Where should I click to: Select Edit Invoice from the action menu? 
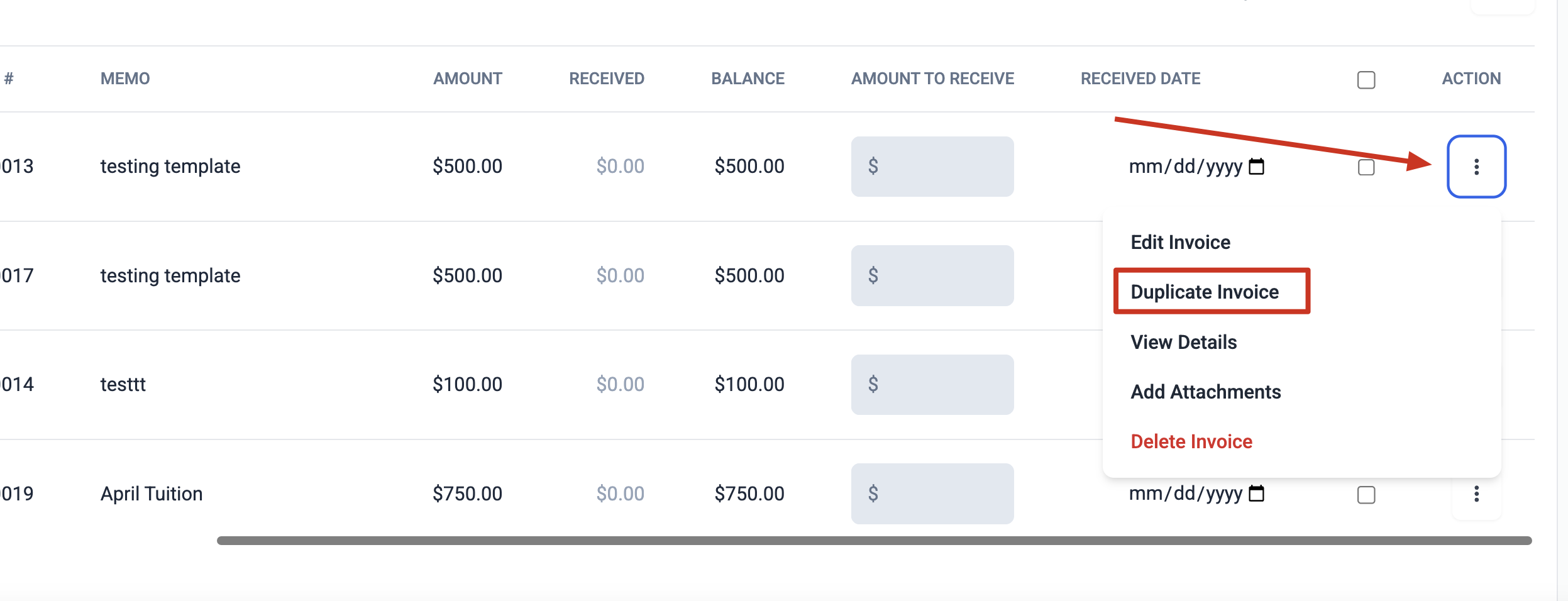[1180, 242]
